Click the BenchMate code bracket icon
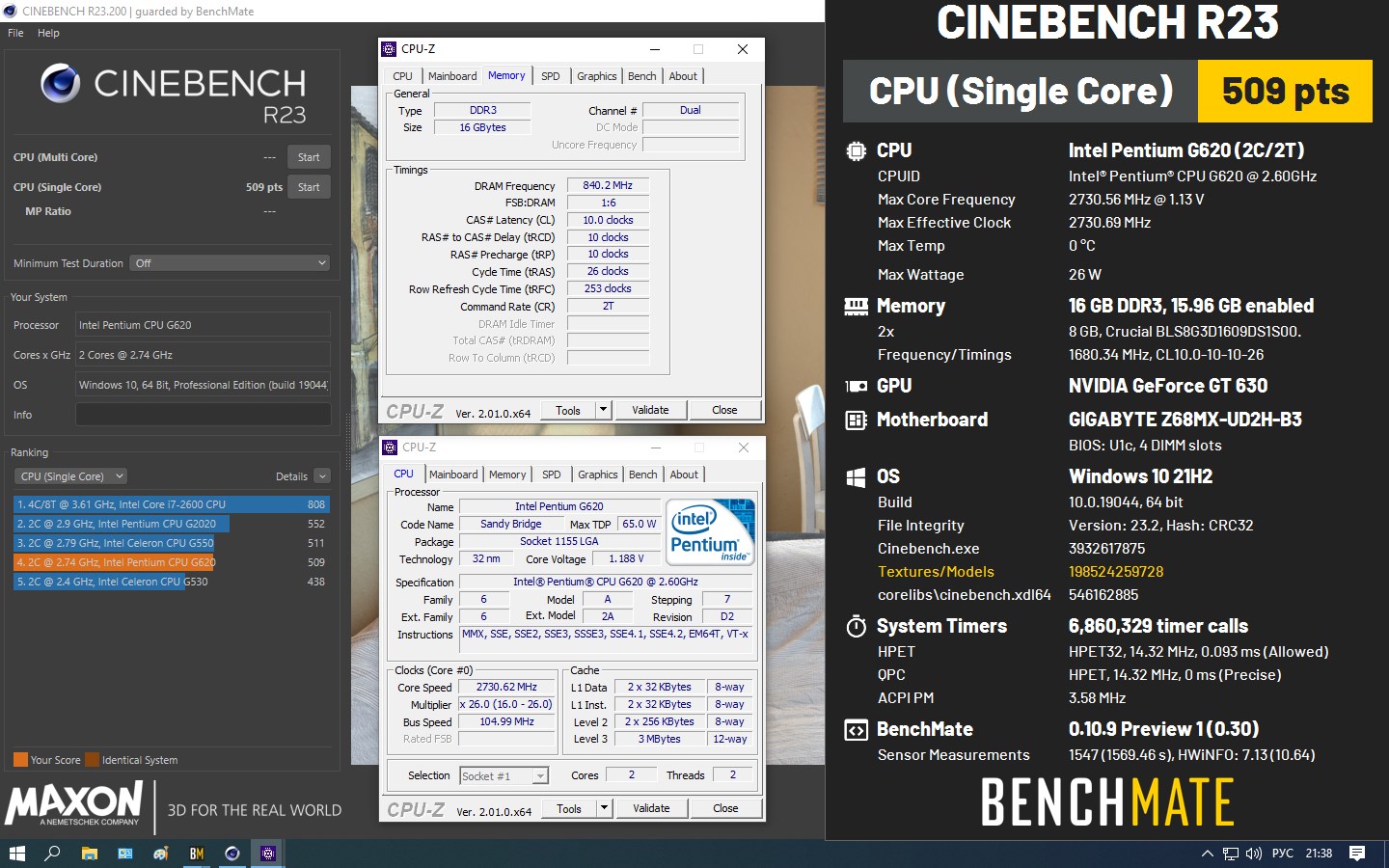1389x868 pixels. [x=856, y=730]
